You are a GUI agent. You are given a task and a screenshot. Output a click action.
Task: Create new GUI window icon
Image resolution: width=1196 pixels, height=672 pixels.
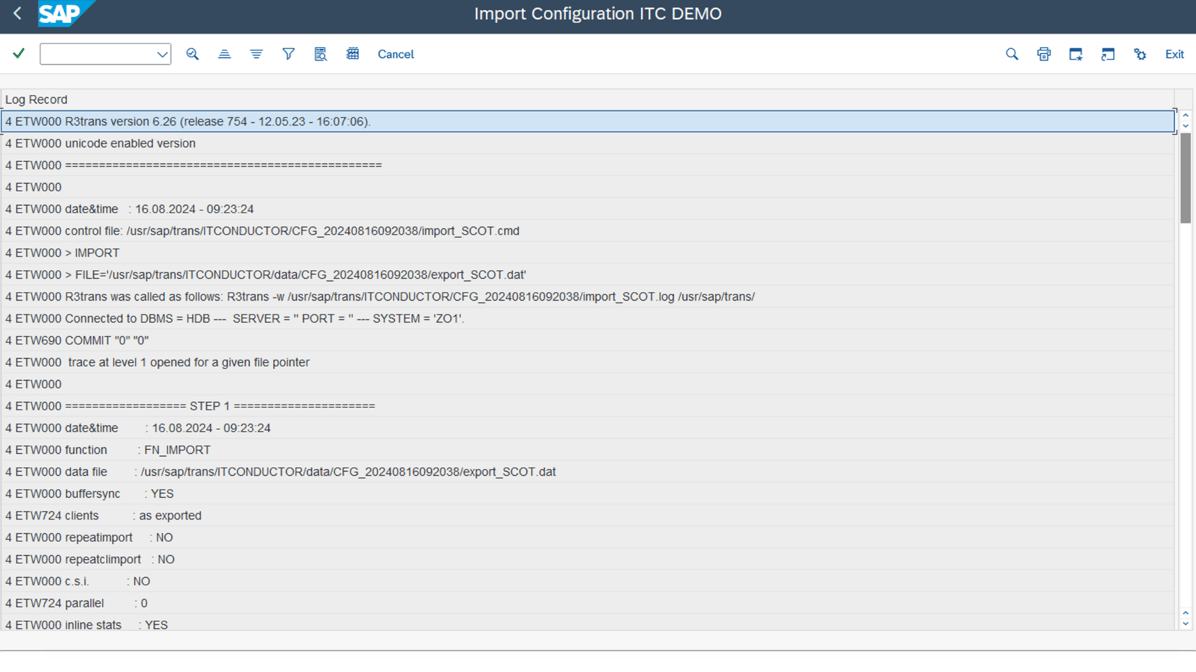pos(1075,54)
